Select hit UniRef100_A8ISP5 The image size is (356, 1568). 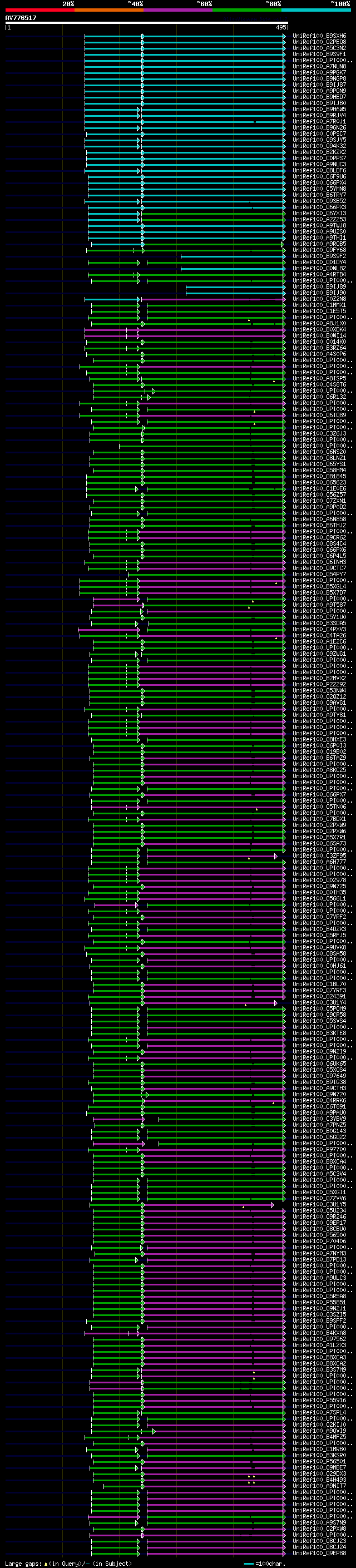[319, 379]
